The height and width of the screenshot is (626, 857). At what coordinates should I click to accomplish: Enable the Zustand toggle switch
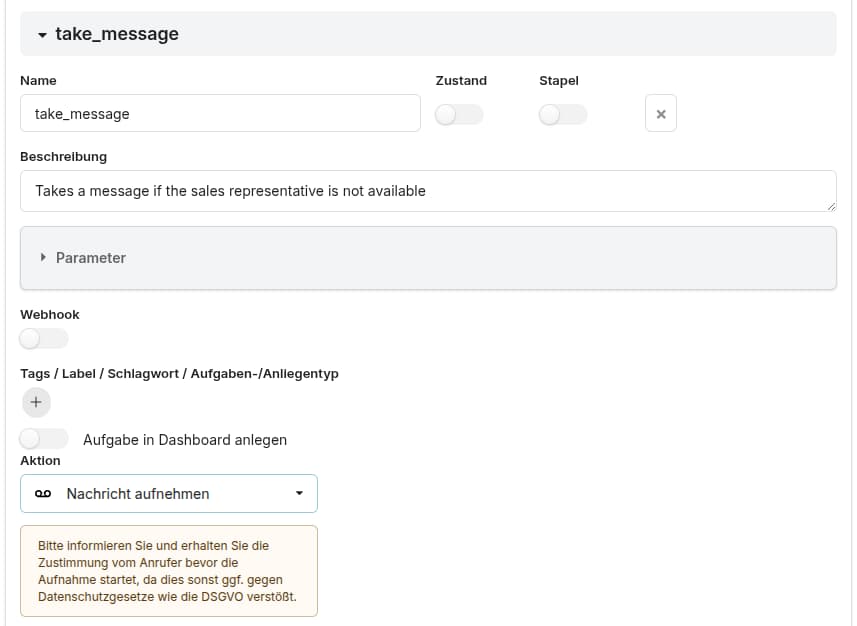pyautogui.click(x=459, y=115)
